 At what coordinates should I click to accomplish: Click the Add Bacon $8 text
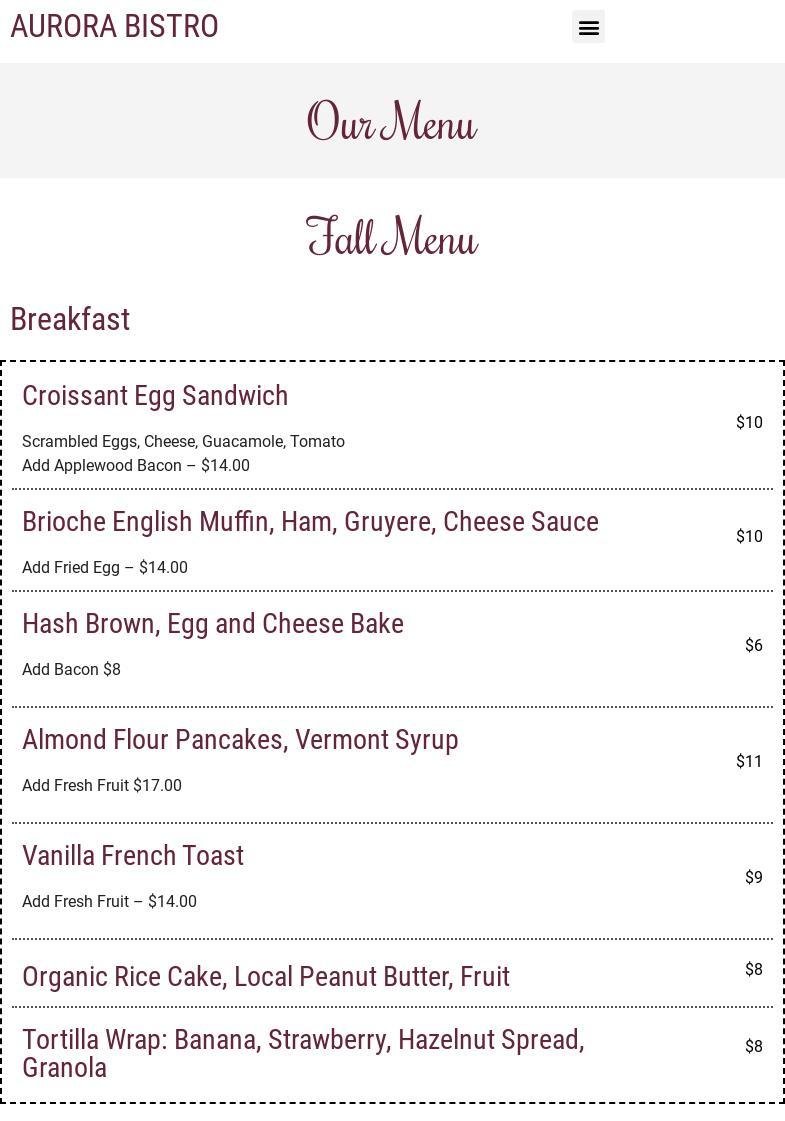[71, 669]
